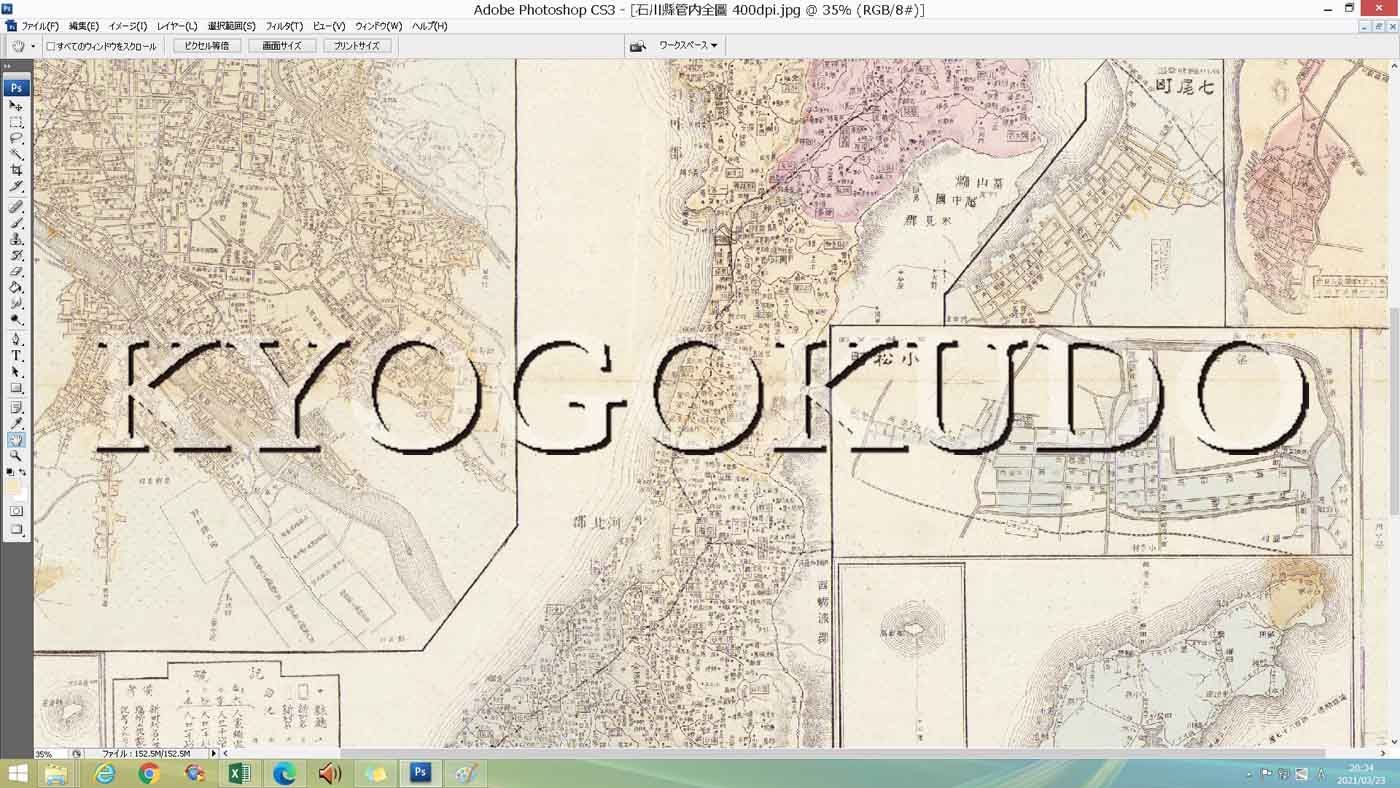Click the ファイル: 152.5M/152.5M status text
The image size is (1400, 788).
[146, 754]
